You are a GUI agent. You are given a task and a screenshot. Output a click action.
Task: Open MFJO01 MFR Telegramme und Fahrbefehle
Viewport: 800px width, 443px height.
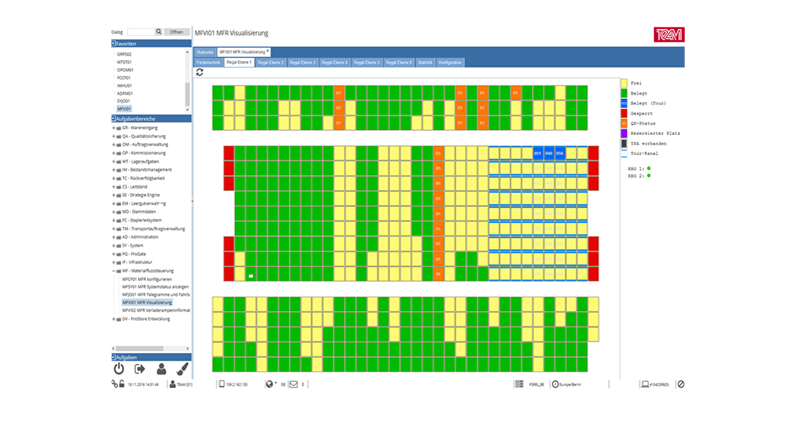[156, 294]
